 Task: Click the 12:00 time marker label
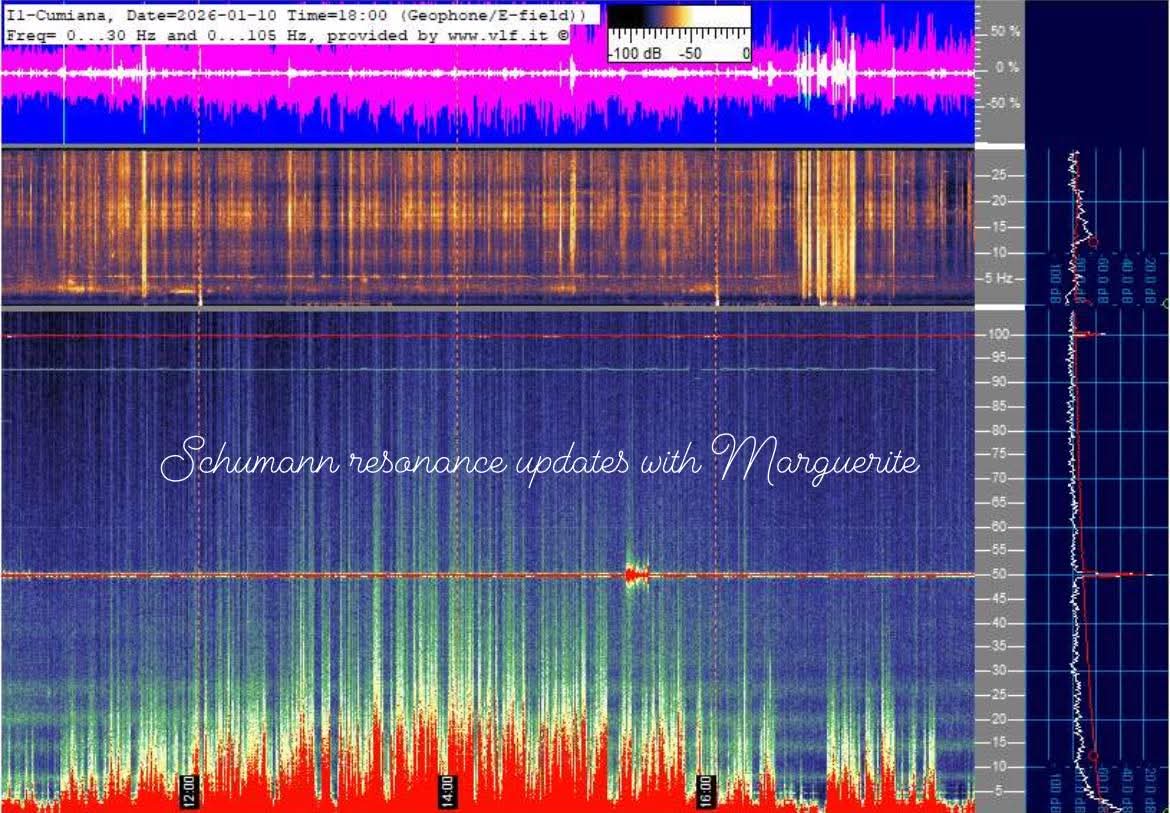coord(188,788)
